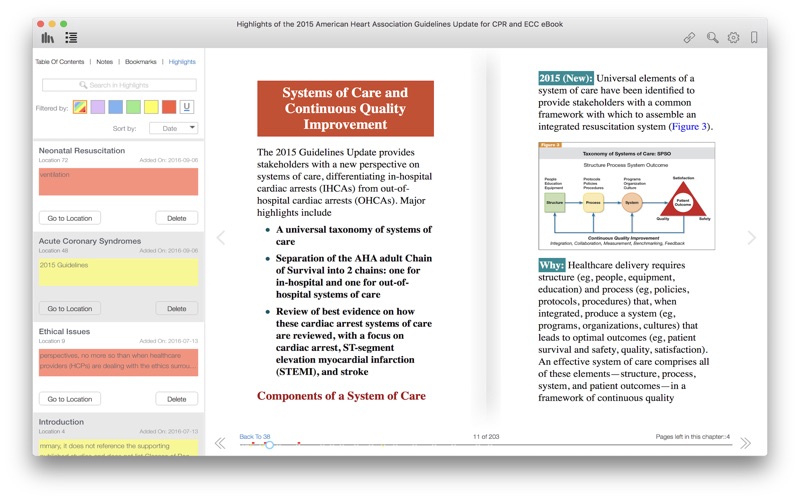Image resolution: width=800 pixels, height=500 pixels.
Task: Click the Search in Highlights field
Action: (119, 85)
